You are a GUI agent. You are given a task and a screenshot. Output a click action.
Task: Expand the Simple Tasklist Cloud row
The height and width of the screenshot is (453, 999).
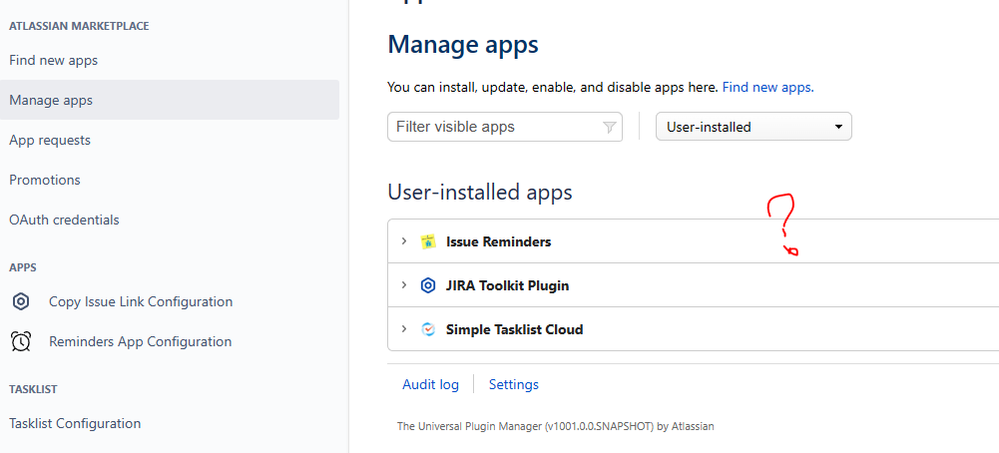point(403,329)
